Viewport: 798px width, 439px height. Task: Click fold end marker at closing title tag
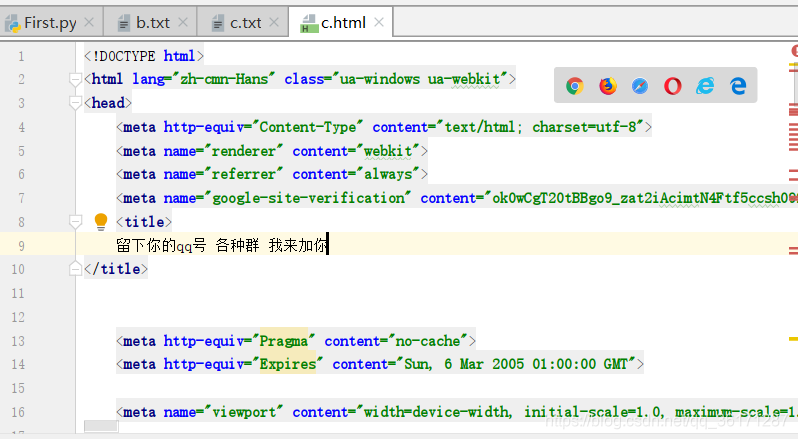(75, 269)
